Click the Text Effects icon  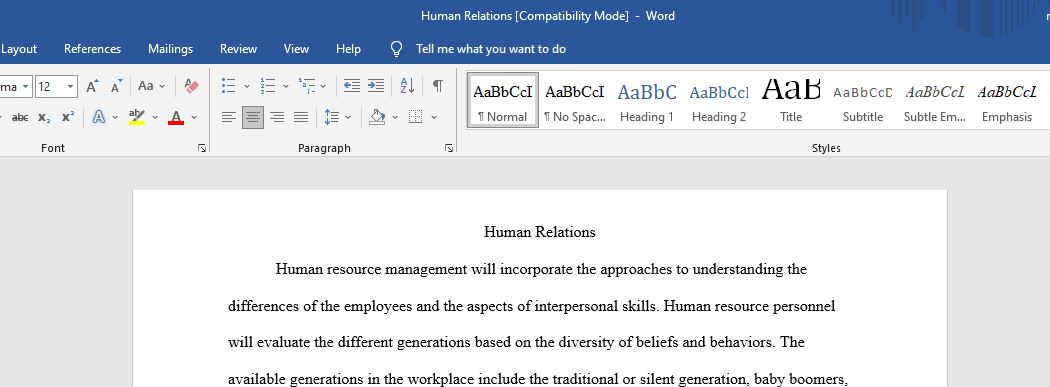click(x=99, y=117)
